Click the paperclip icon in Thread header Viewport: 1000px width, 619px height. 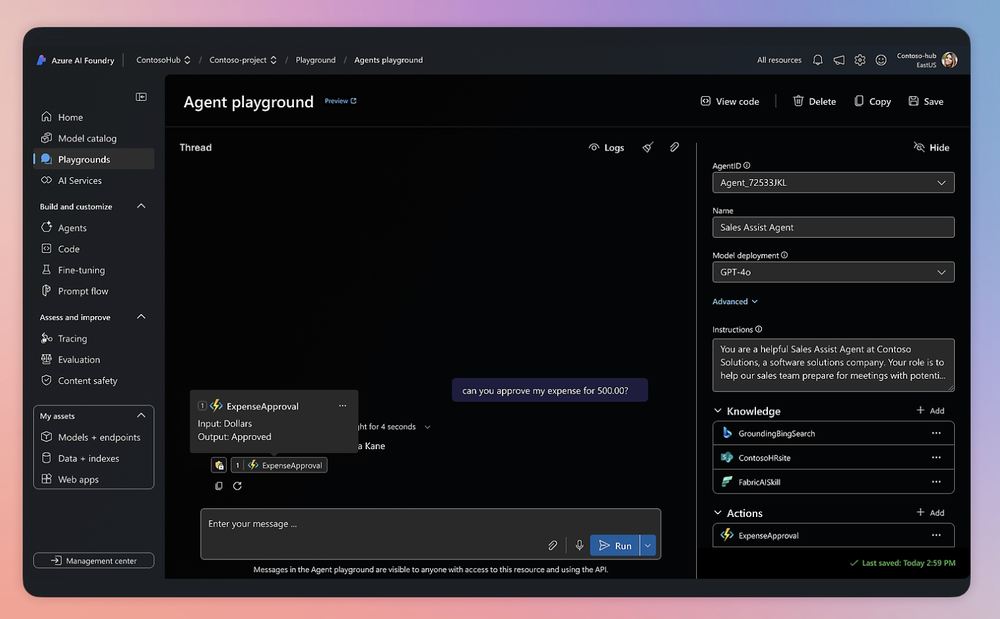point(674,147)
